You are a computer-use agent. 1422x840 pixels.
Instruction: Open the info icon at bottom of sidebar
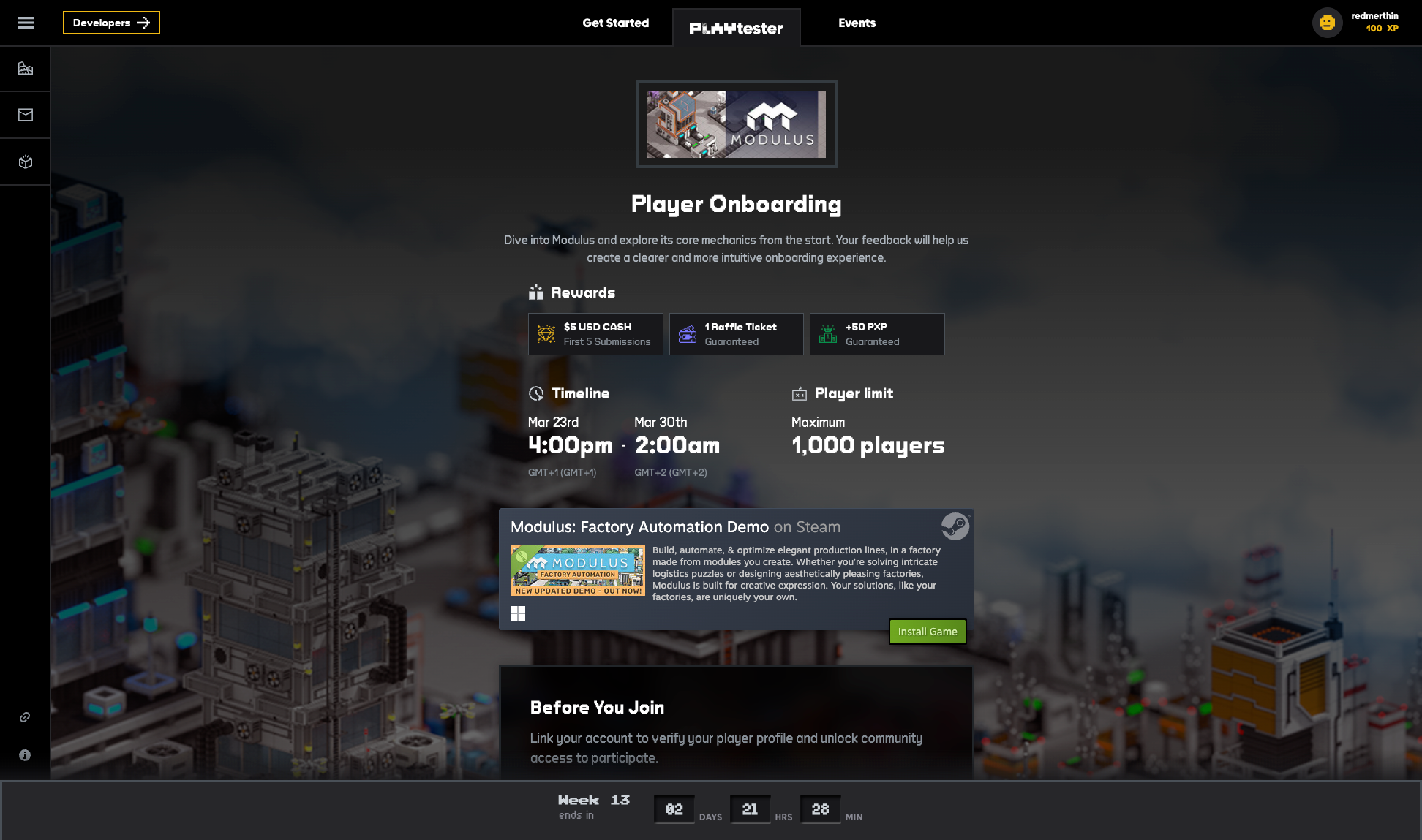coord(25,754)
